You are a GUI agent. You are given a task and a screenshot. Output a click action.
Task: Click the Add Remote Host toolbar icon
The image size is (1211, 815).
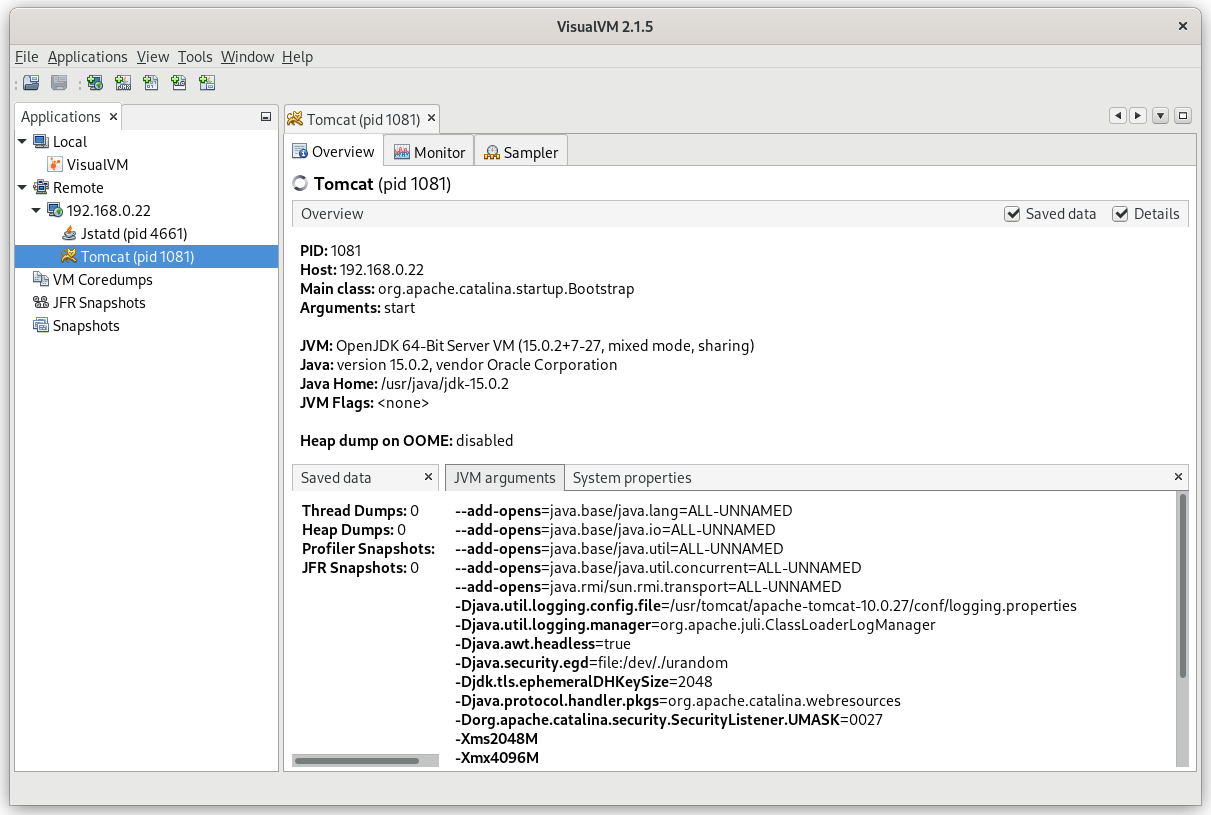(x=94, y=83)
